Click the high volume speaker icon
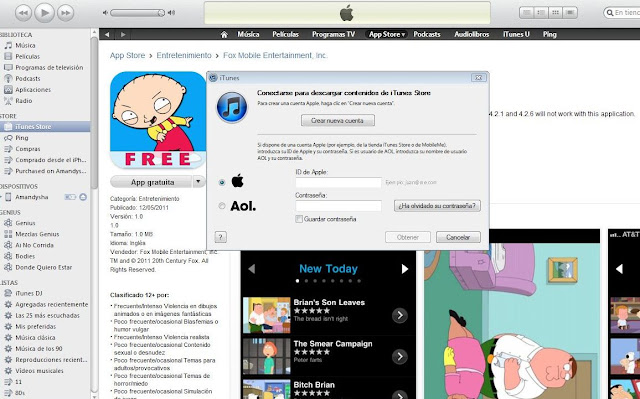640x399 pixels. pyautogui.click(x=171, y=13)
